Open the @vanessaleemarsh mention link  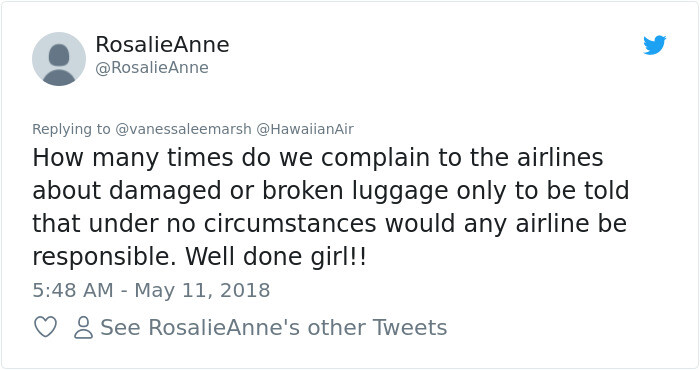coord(183,129)
